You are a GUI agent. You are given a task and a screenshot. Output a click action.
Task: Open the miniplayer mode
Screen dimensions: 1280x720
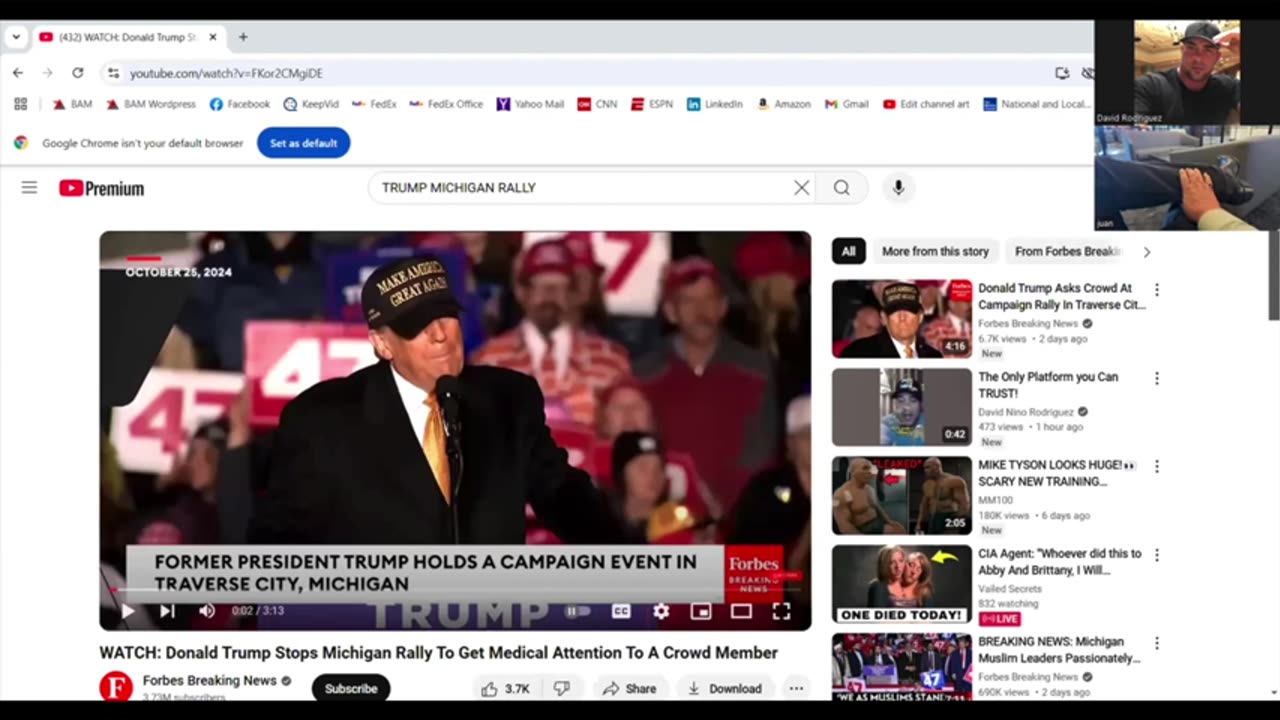coord(701,611)
